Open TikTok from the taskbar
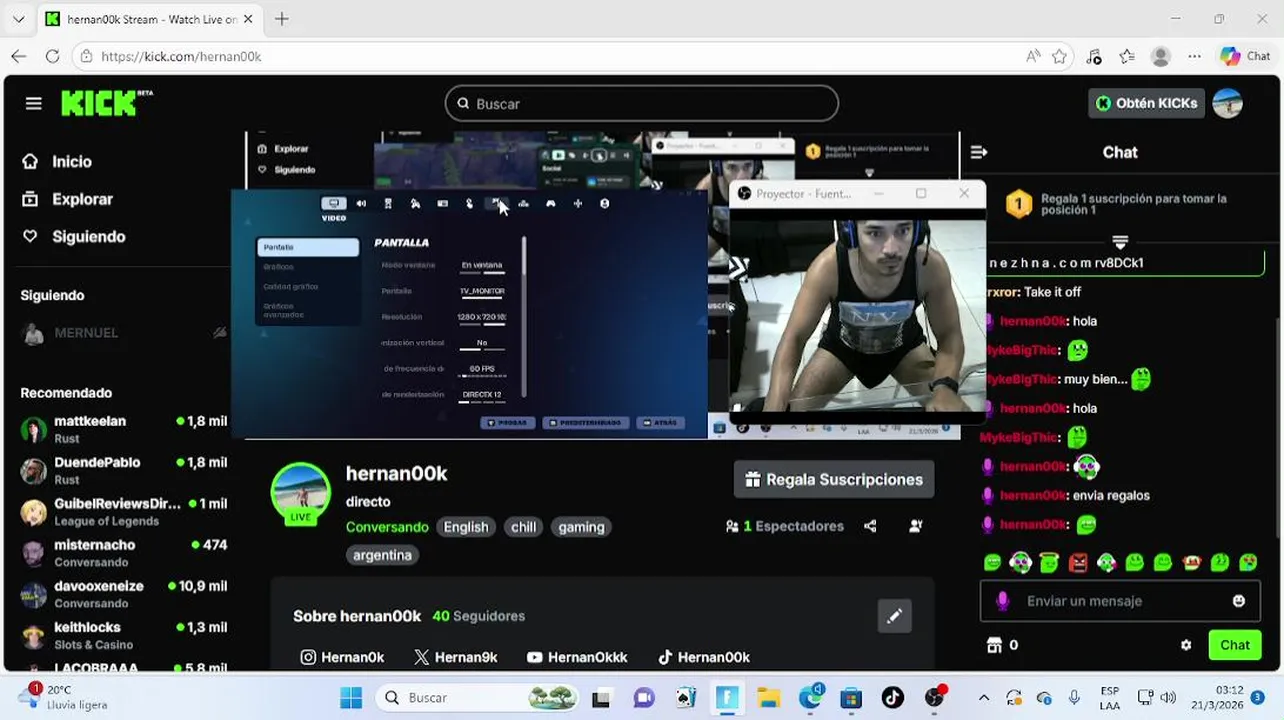The width and height of the screenshot is (1284, 720). coord(892,698)
